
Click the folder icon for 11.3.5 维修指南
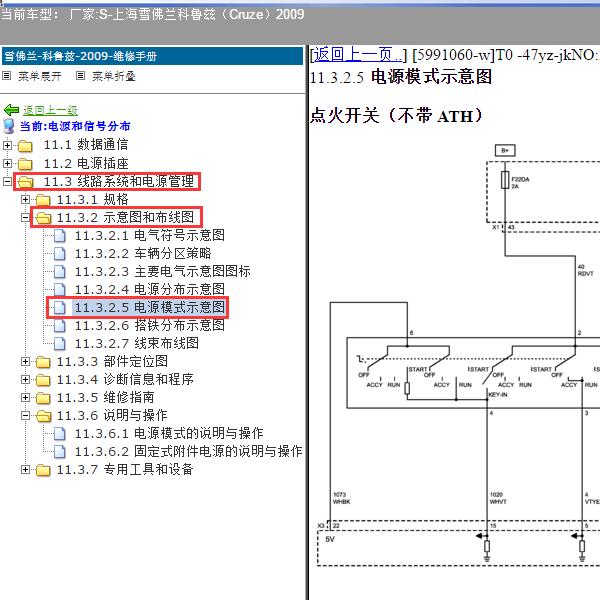click(x=43, y=398)
